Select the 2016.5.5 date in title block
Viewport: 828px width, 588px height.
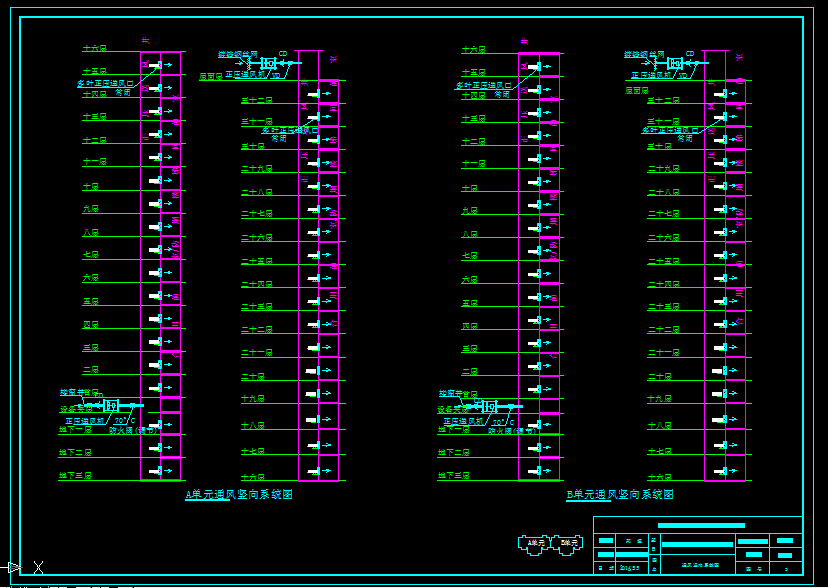click(x=628, y=568)
